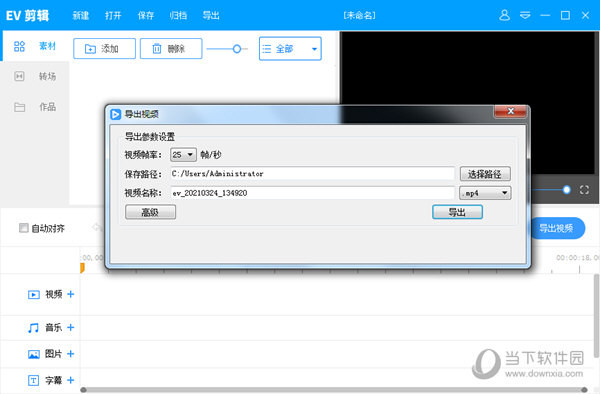600x394 pixels.
Task: Add a subtitle track with plus icon
Action: [70, 380]
